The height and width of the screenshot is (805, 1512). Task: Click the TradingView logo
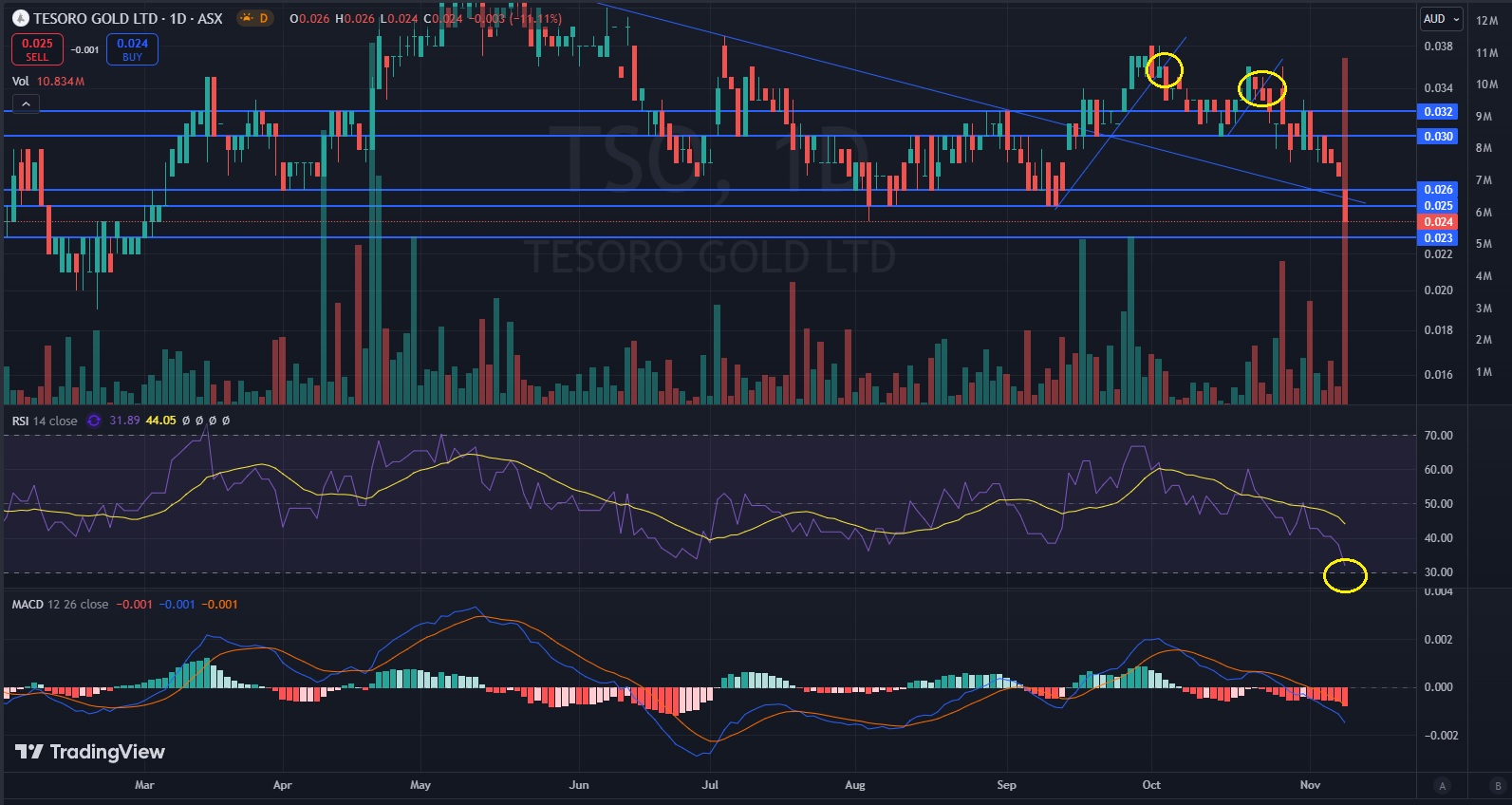coord(90,752)
